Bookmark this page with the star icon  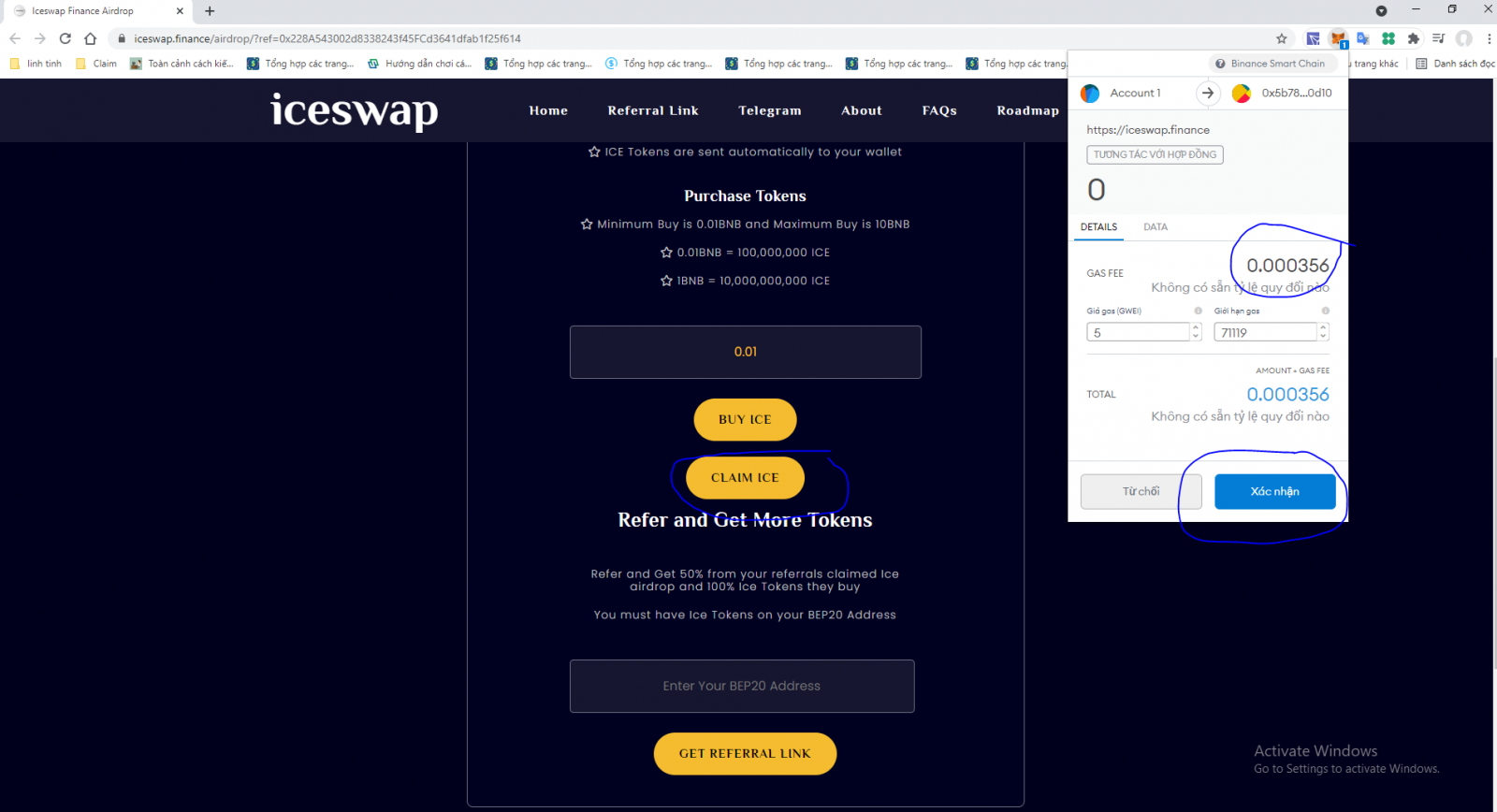[x=1282, y=38]
